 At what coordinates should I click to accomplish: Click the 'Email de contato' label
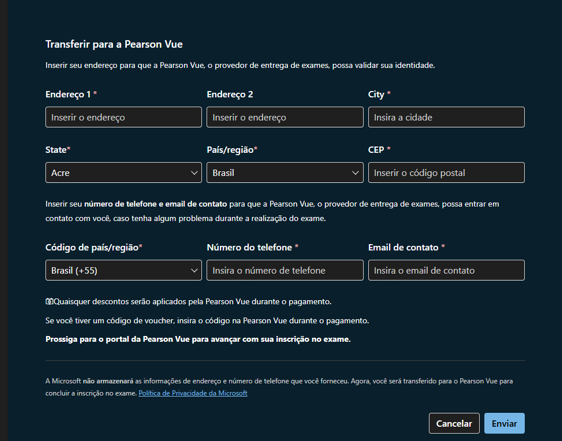[x=403, y=247]
